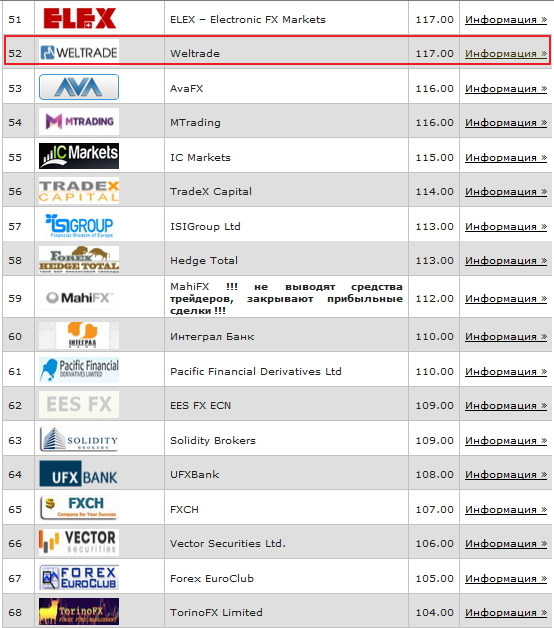The height and width of the screenshot is (628, 554).
Task: Follow the Информация link for Solidity Brokers
Action: click(x=506, y=441)
